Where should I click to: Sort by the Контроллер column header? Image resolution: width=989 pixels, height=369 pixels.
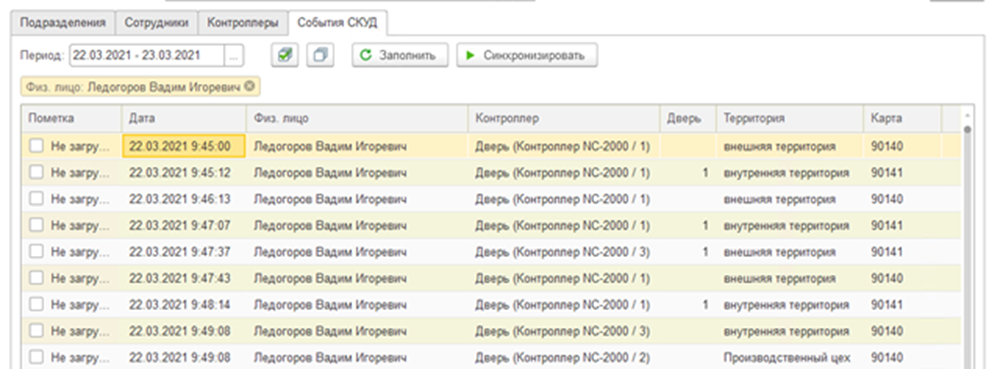coord(564,119)
